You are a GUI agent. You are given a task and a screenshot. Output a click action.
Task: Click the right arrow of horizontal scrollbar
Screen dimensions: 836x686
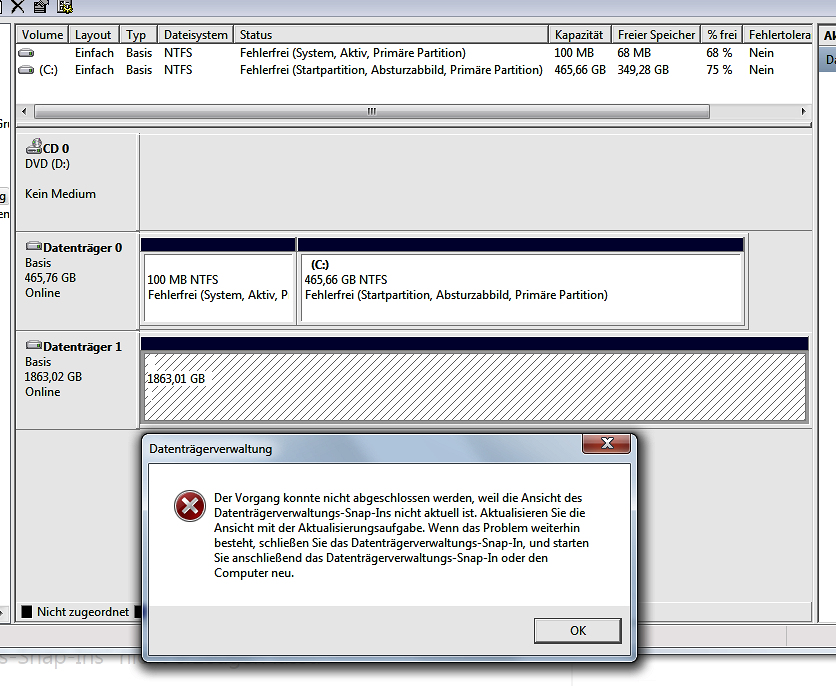(x=803, y=112)
